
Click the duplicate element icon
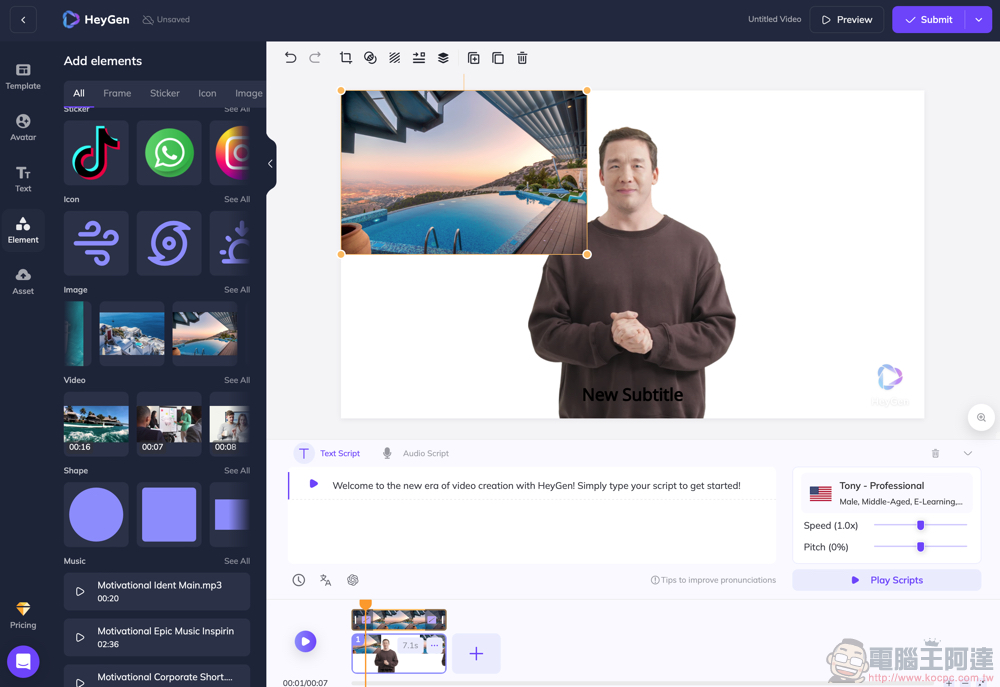tap(473, 58)
